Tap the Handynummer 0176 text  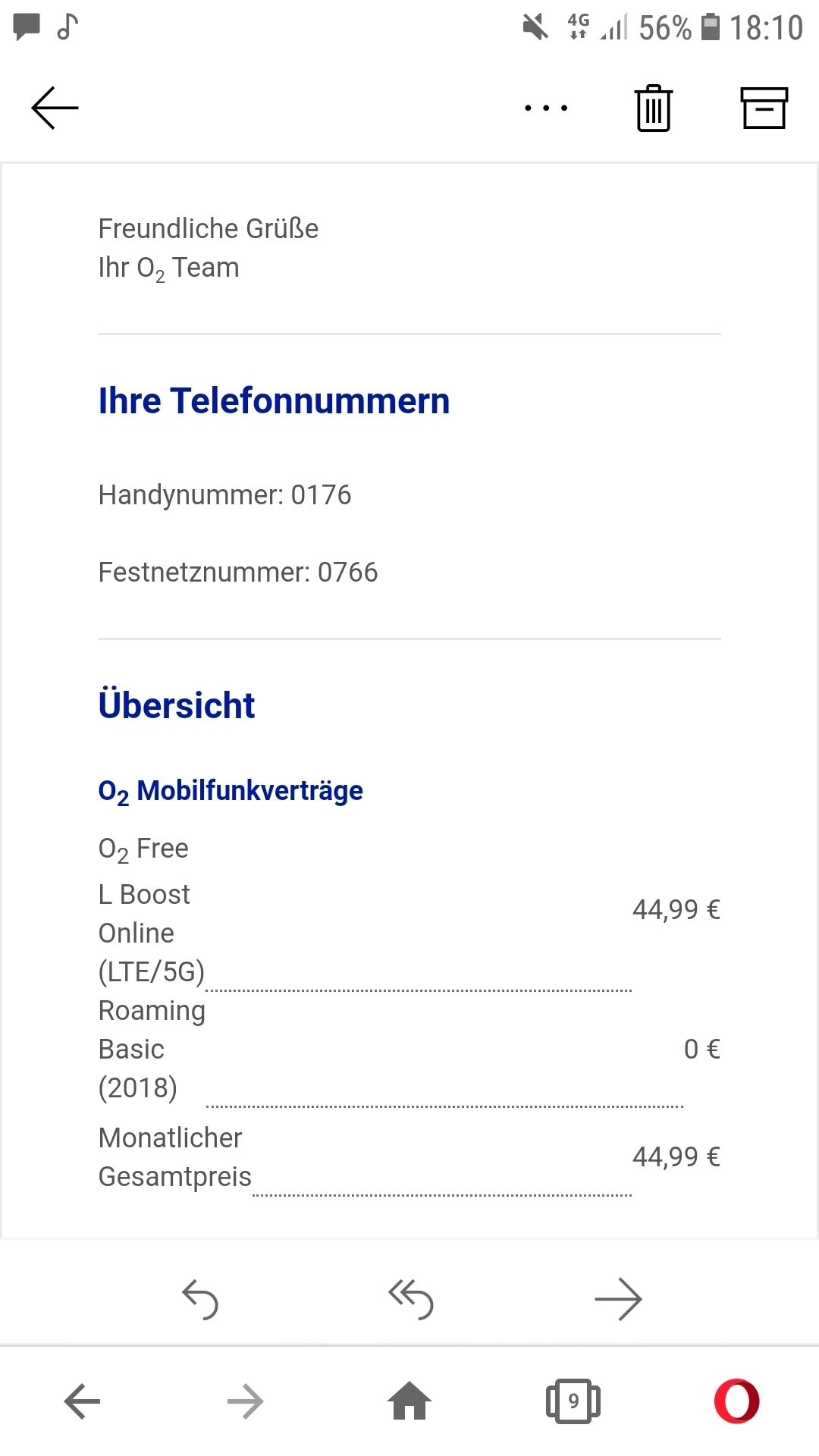(x=225, y=495)
